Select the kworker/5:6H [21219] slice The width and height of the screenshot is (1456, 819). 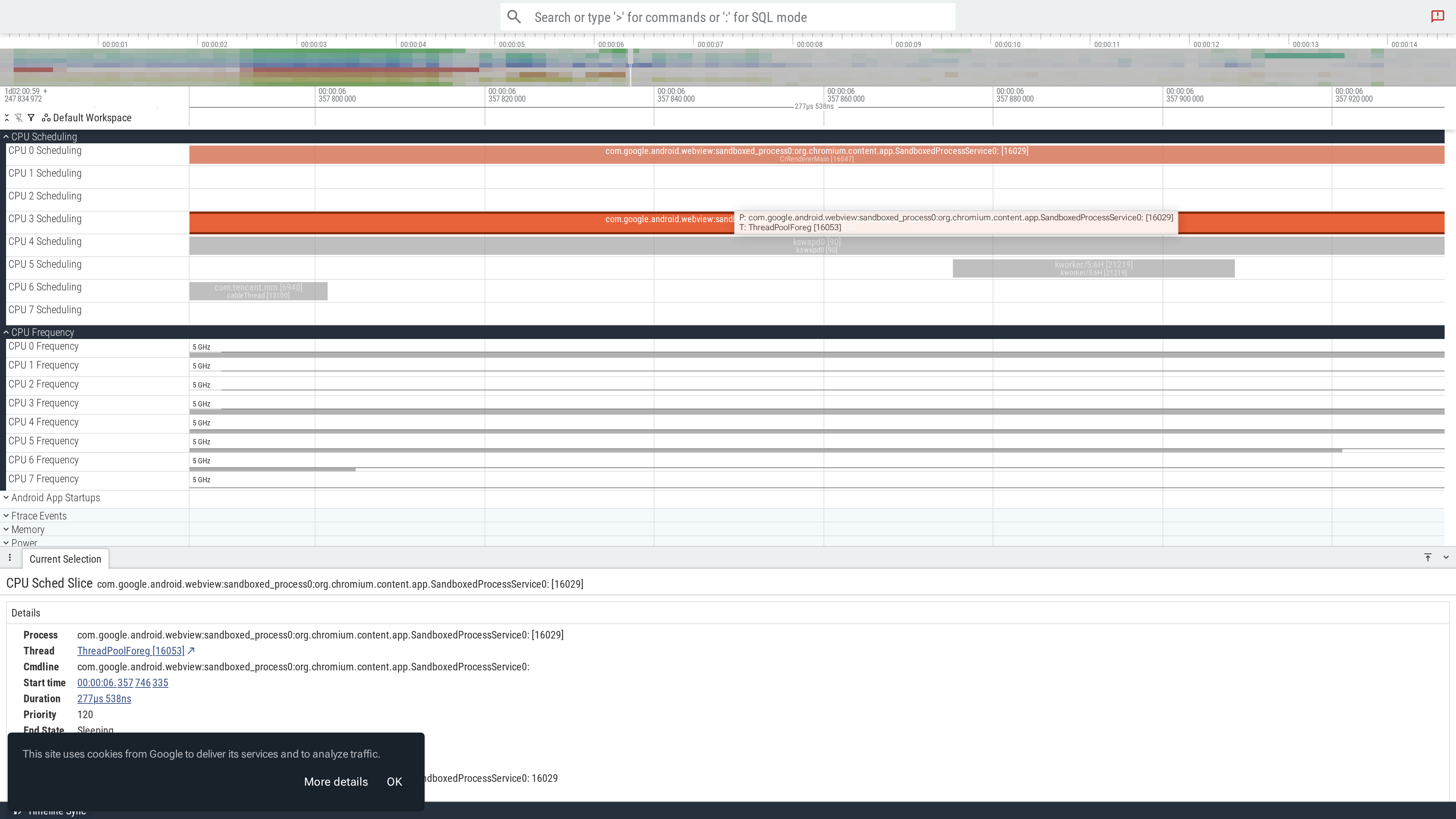click(1093, 268)
